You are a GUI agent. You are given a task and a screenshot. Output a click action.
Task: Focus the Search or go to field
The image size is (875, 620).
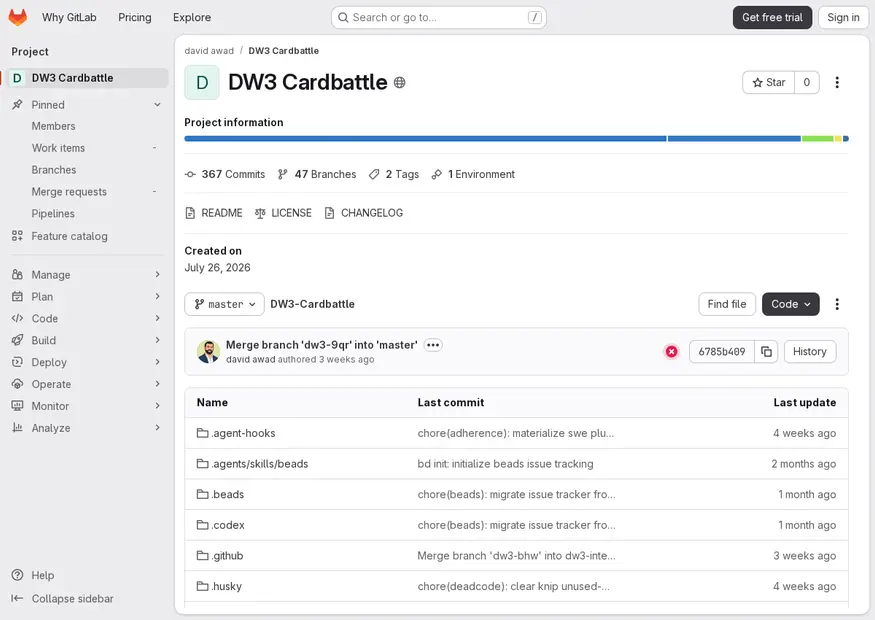coord(439,17)
